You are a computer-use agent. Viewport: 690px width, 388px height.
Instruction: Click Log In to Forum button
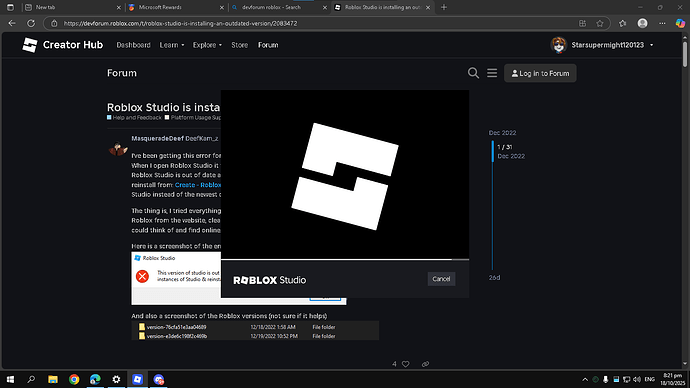point(540,73)
